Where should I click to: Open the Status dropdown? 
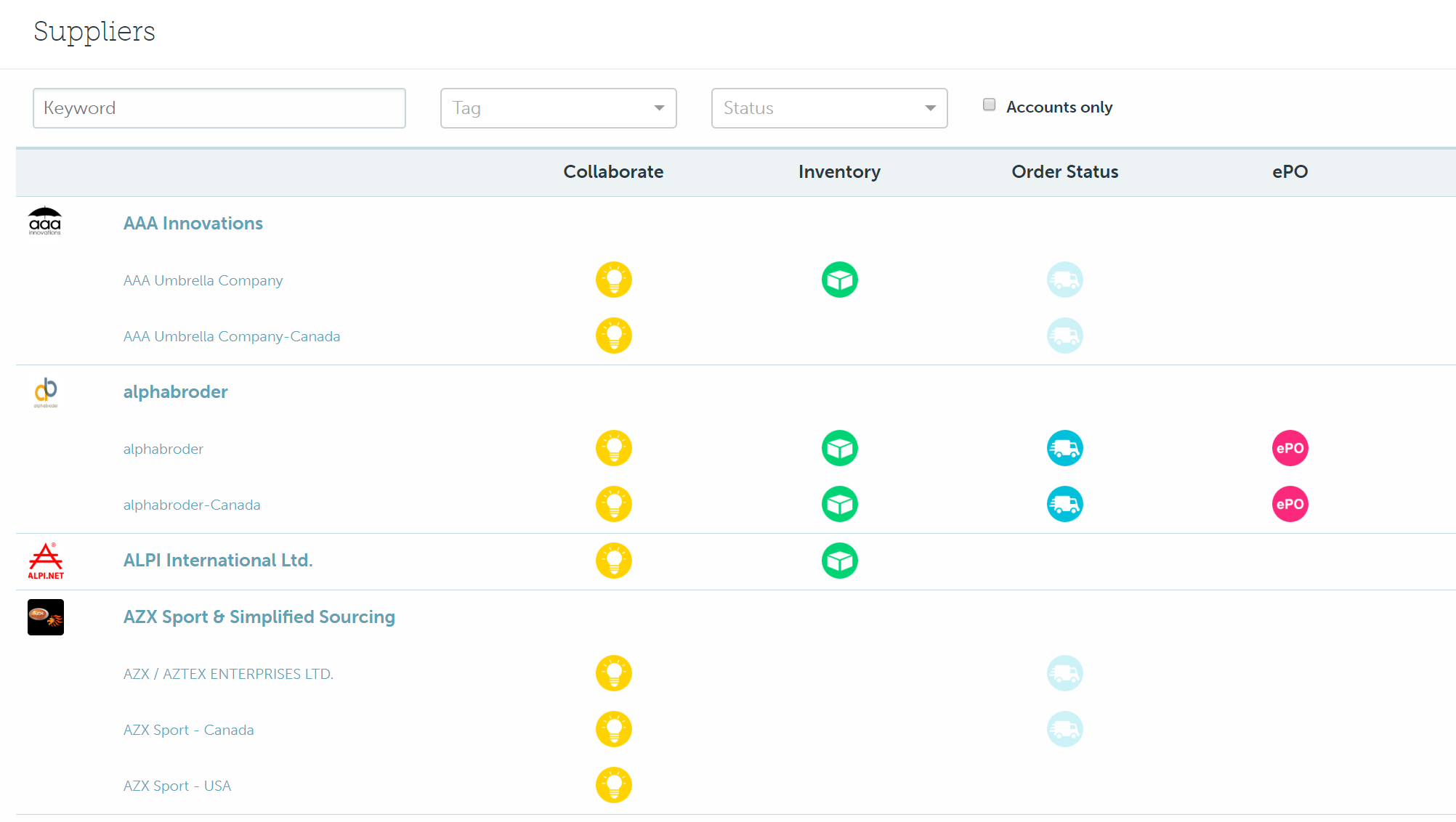point(828,107)
